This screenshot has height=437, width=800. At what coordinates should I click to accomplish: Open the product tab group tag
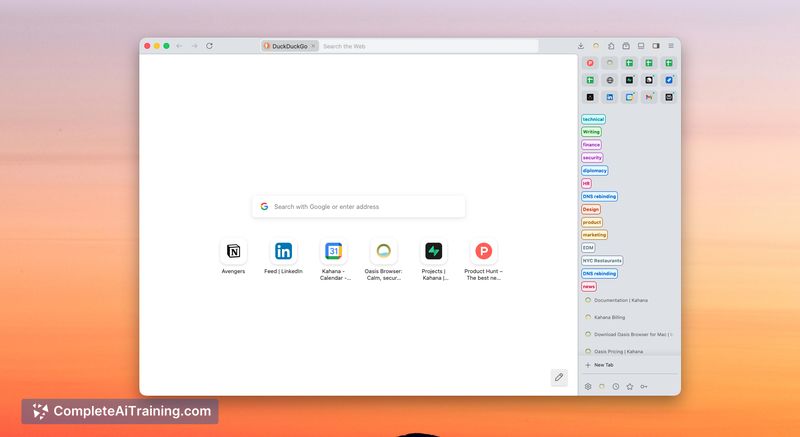592,222
